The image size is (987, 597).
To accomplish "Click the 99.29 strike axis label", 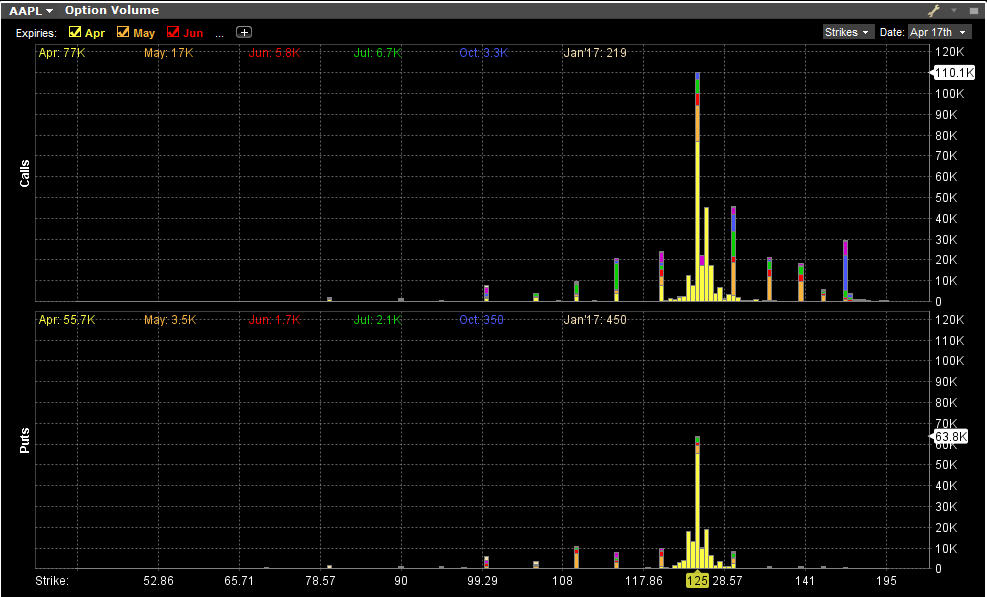I will point(482,580).
